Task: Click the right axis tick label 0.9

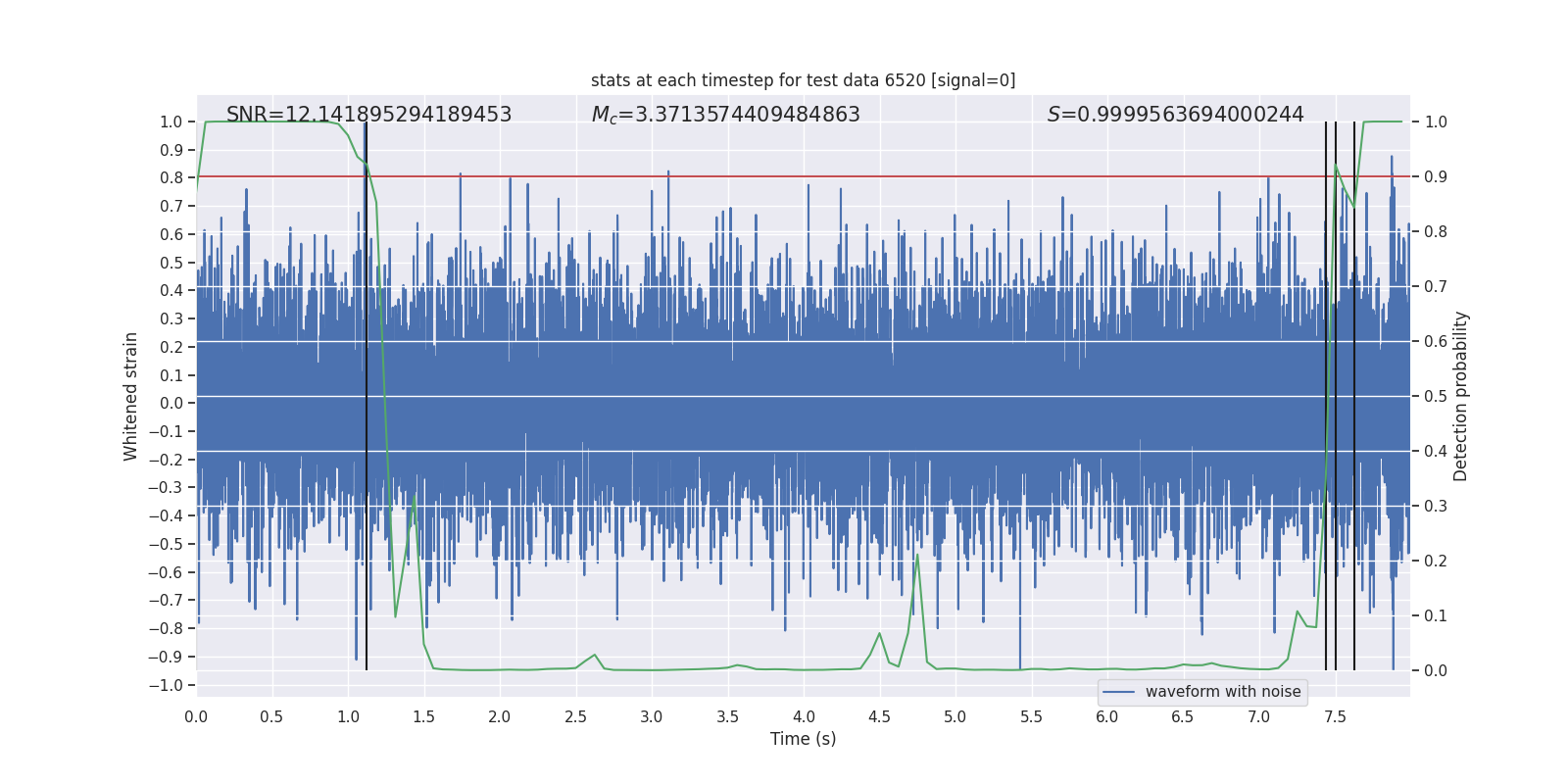Action: [1436, 177]
